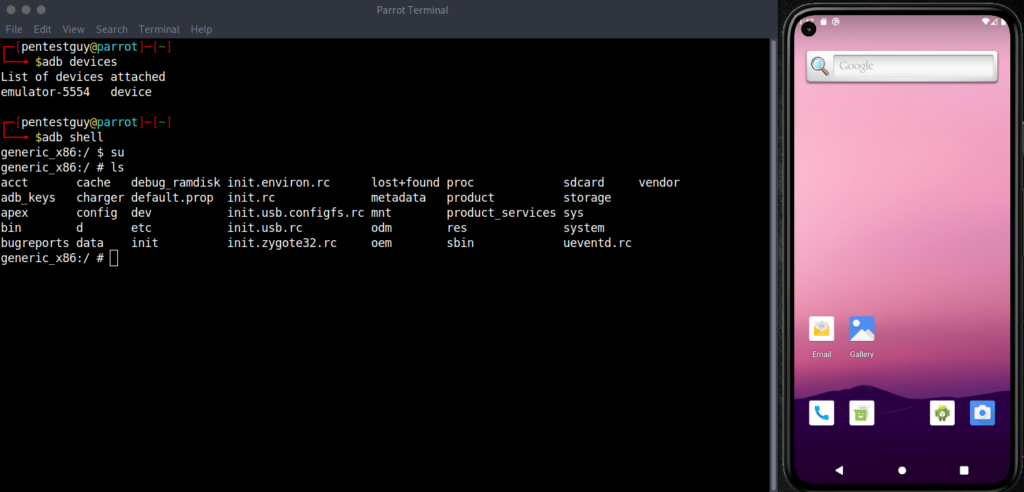1024x492 pixels.
Task: Open the View menu
Action: click(x=74, y=29)
